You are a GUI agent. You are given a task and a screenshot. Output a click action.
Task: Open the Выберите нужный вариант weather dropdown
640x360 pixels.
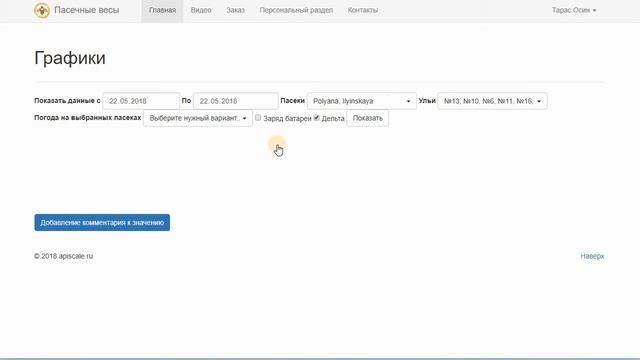(198, 118)
